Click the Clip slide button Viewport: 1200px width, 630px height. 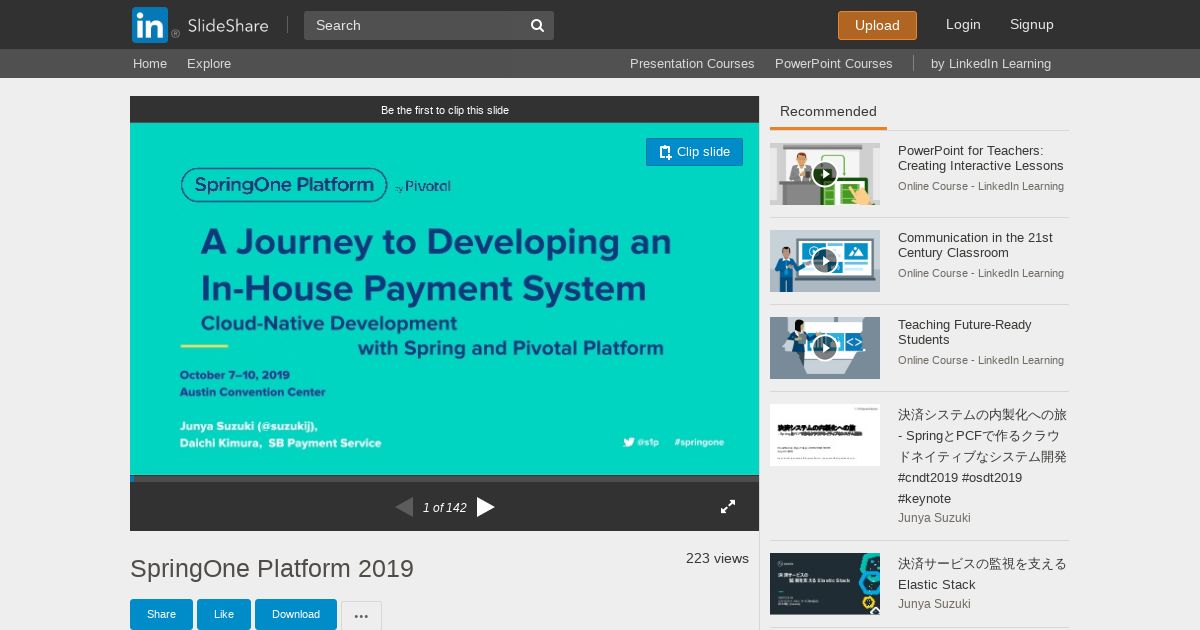tap(694, 152)
